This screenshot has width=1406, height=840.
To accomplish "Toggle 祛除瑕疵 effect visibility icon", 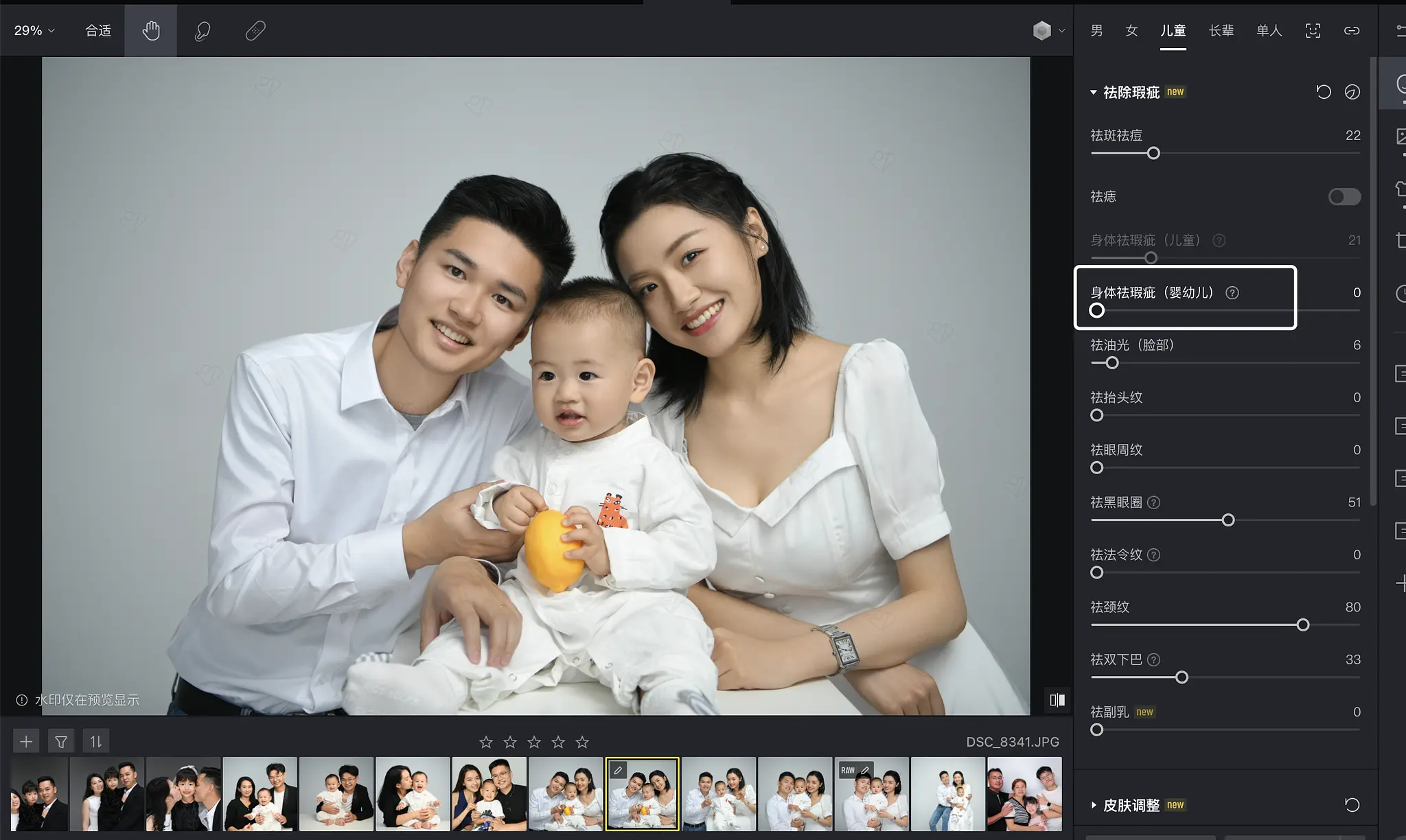I will [x=1352, y=91].
